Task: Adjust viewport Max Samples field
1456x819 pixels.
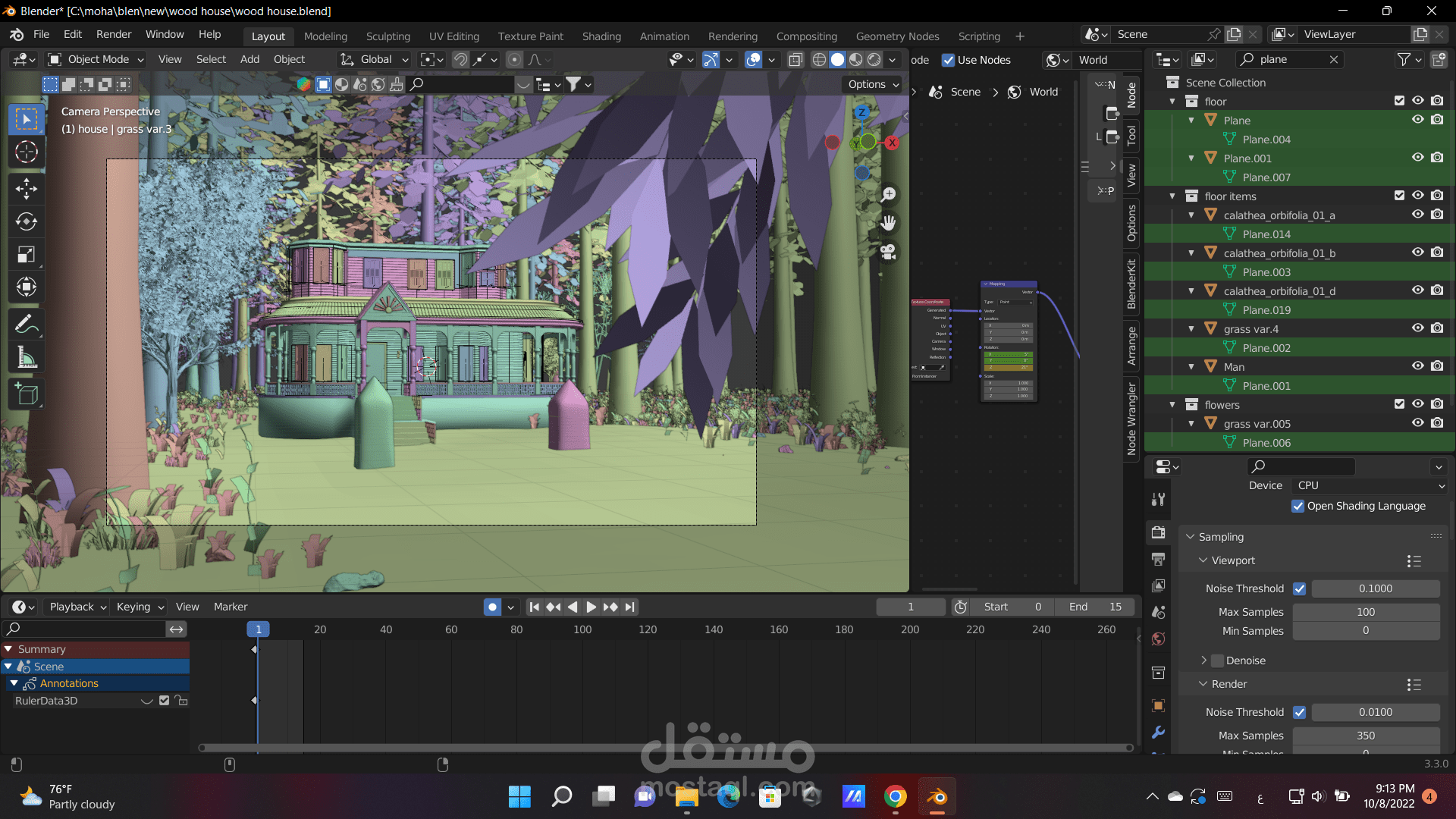Action: coord(1365,612)
